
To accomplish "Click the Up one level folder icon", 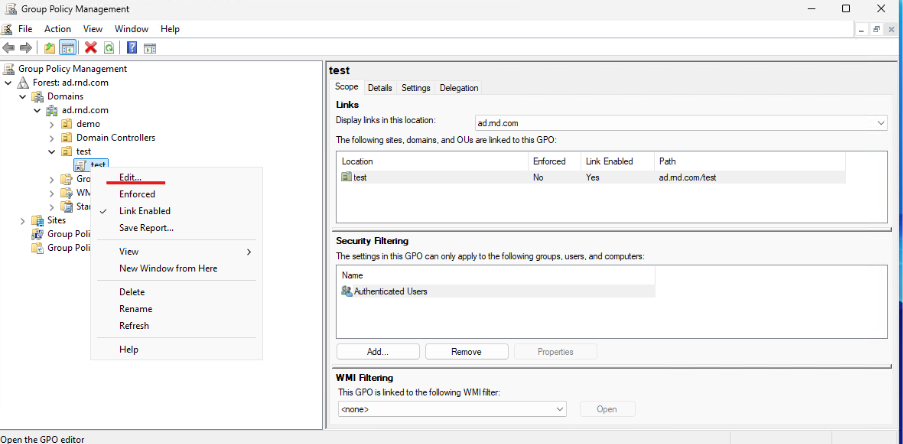I will 50,47.
